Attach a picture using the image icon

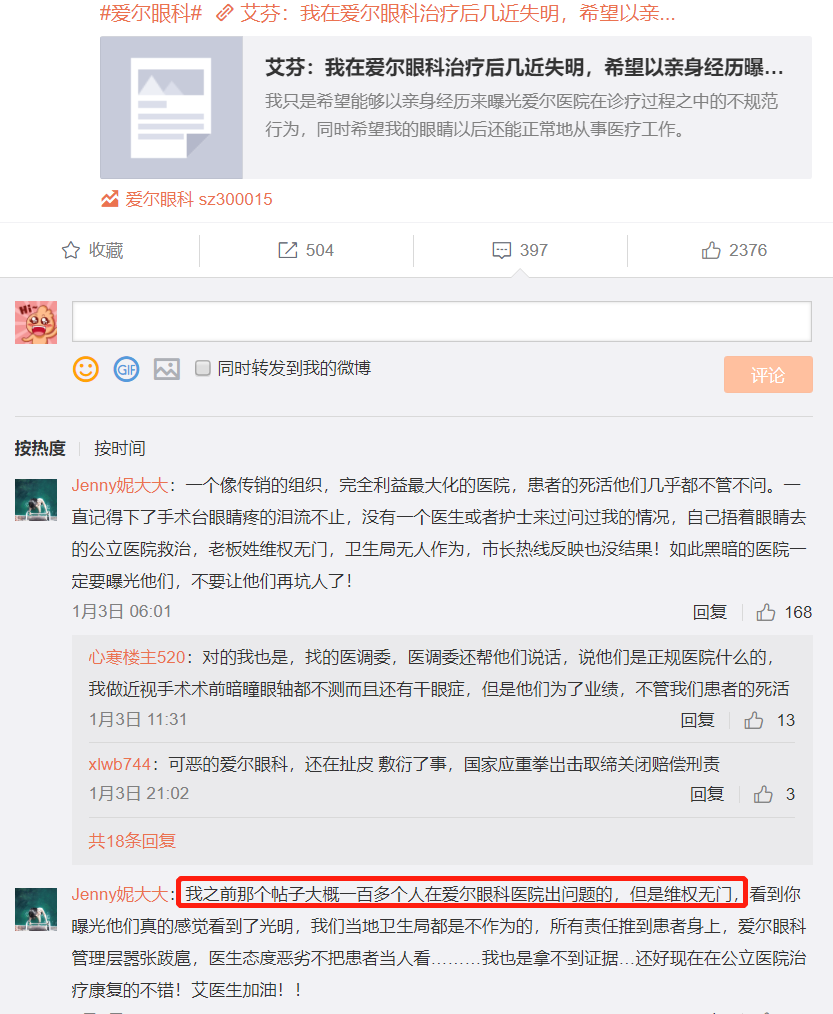pos(167,369)
